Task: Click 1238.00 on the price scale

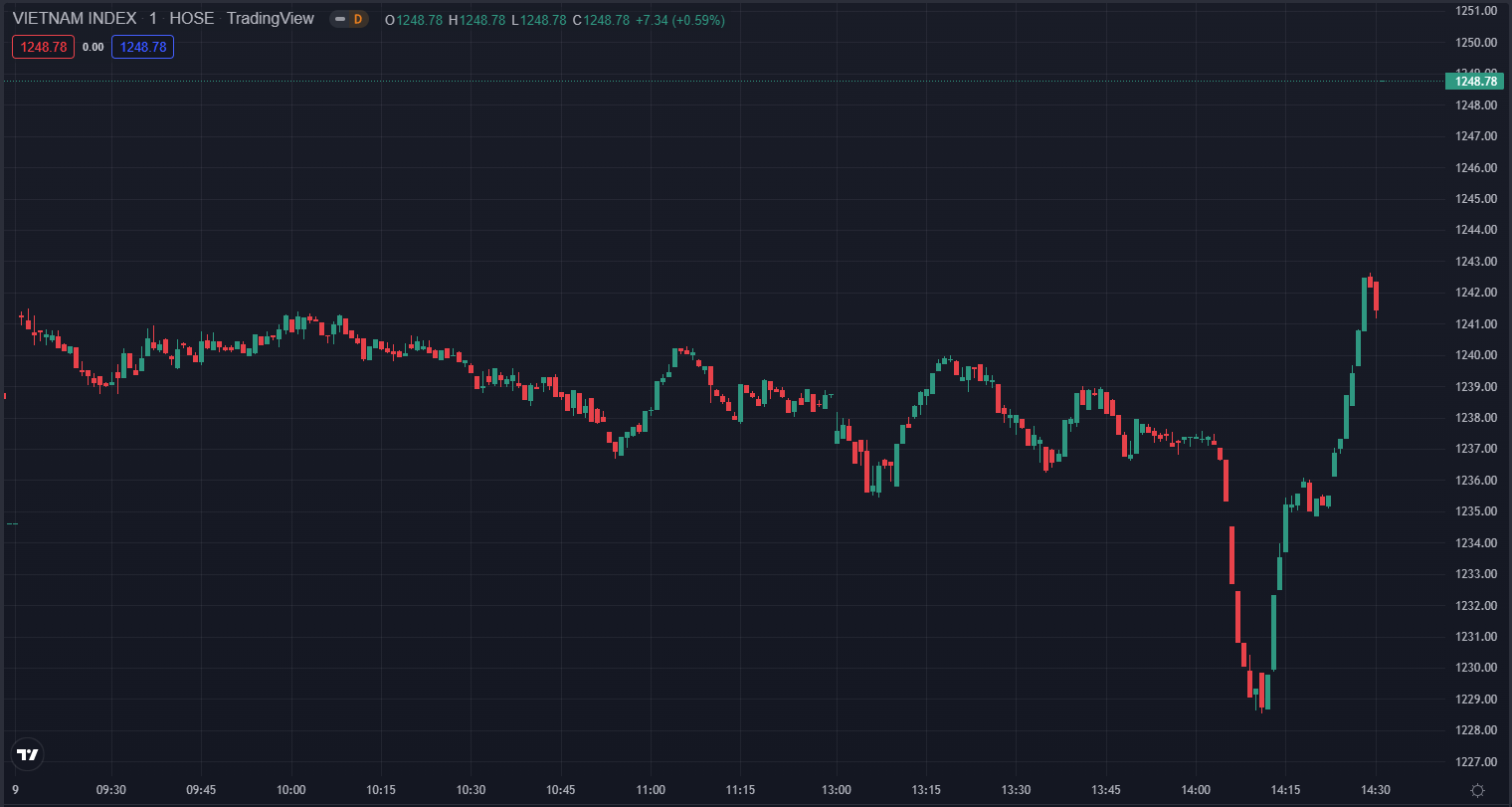Action: pyautogui.click(x=1476, y=418)
